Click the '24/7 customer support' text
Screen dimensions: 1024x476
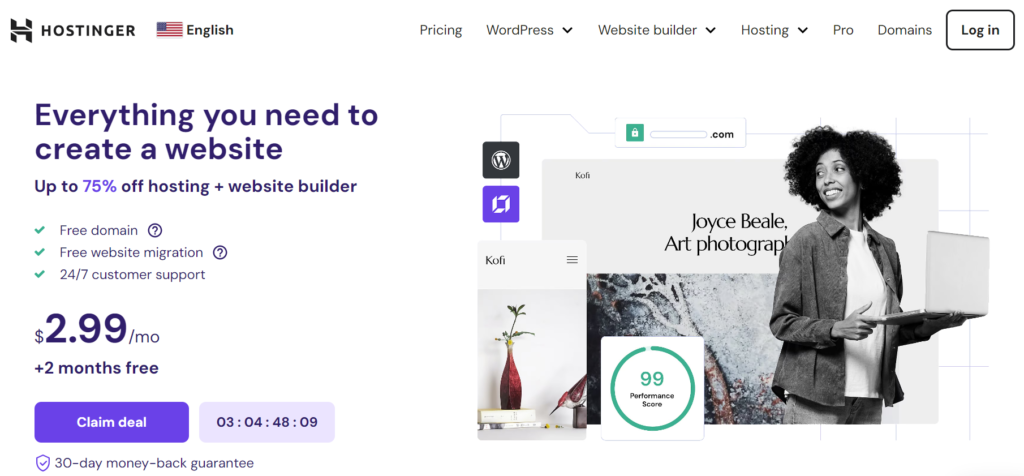point(133,275)
